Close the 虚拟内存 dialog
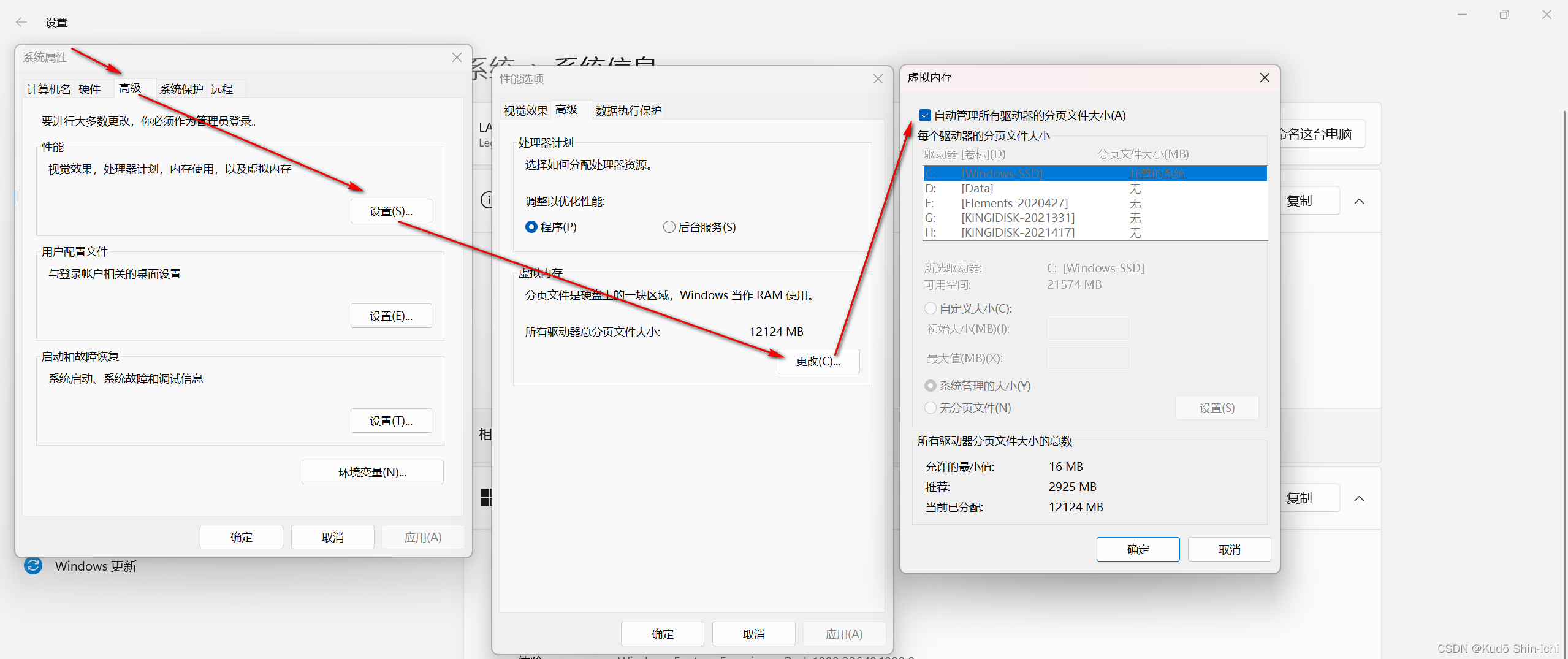Image resolution: width=1568 pixels, height=659 pixels. 1265,77
